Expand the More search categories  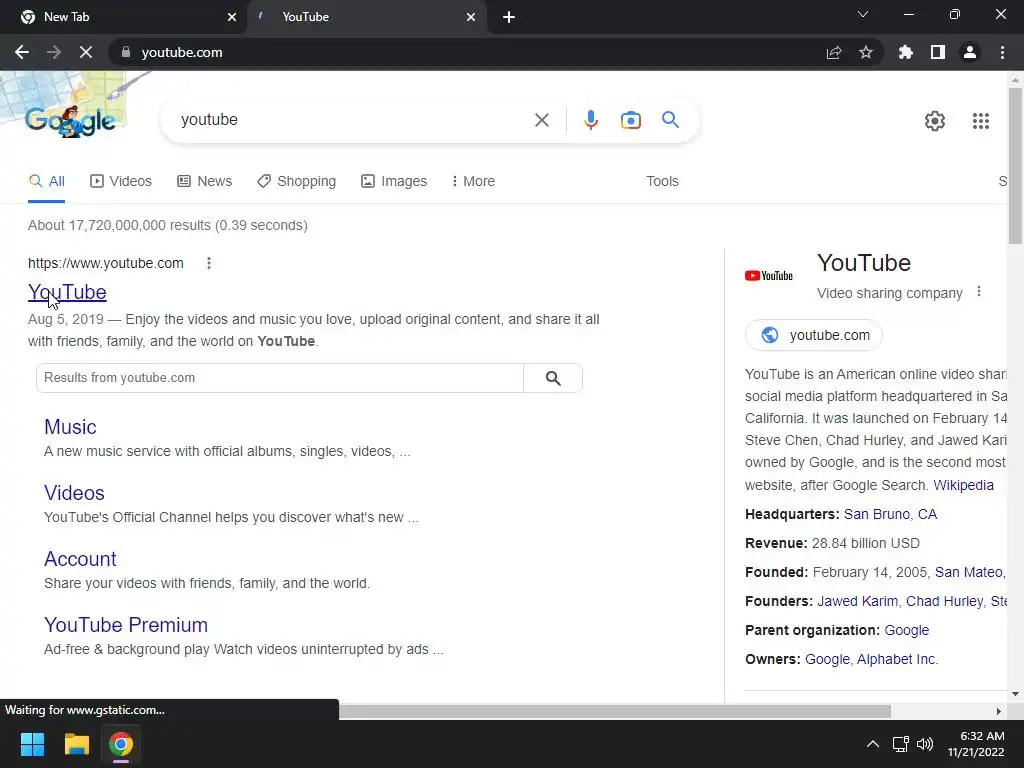pos(473,181)
